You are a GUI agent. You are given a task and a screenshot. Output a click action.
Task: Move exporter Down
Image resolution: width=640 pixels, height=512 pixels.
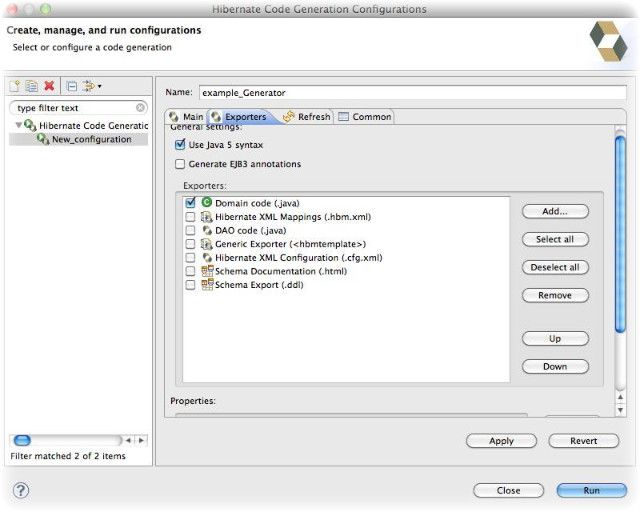click(x=555, y=367)
